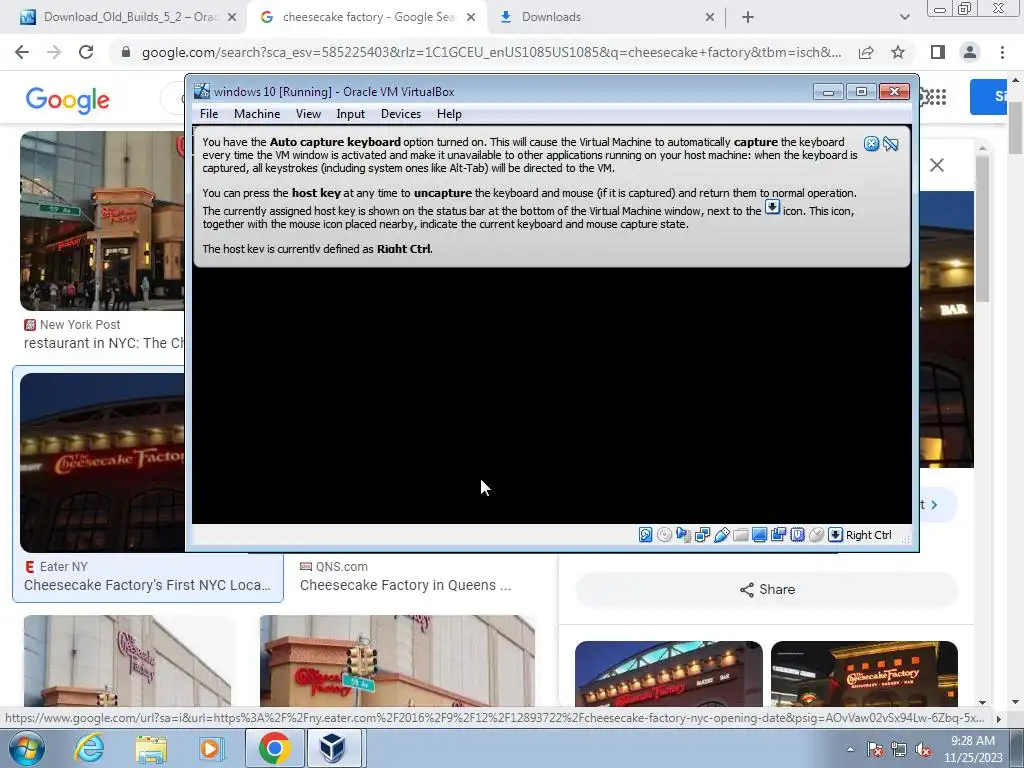The image size is (1024, 768).
Task: Close the Downloads tab
Action: click(x=710, y=18)
